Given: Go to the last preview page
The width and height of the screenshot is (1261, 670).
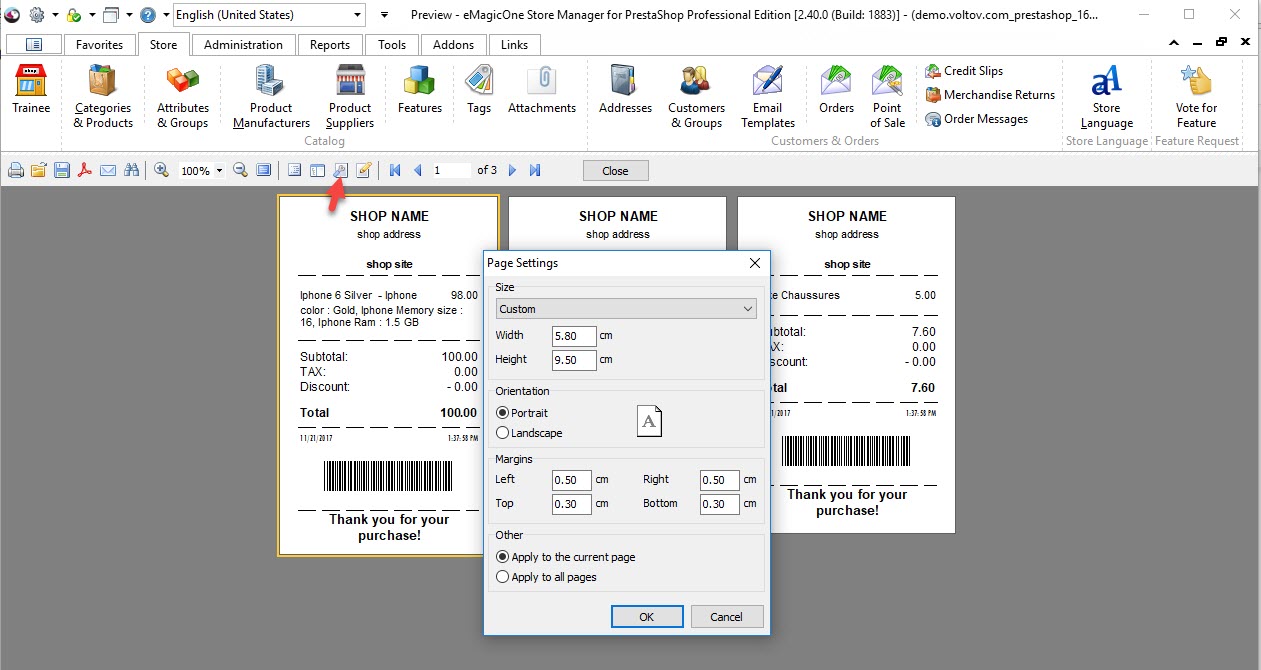Looking at the screenshot, I should 535,171.
